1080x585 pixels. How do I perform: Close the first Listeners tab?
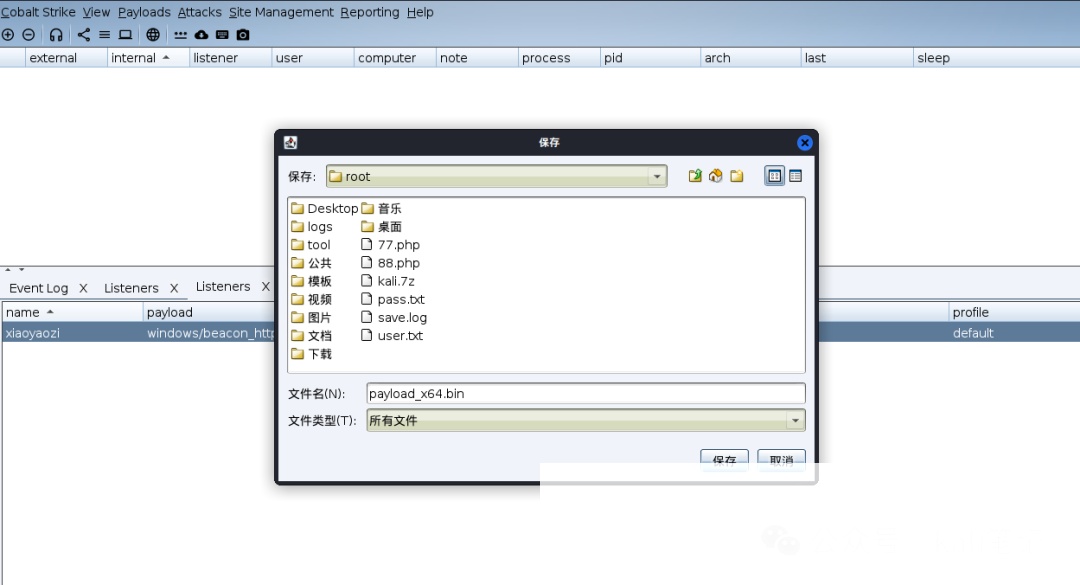point(174,288)
